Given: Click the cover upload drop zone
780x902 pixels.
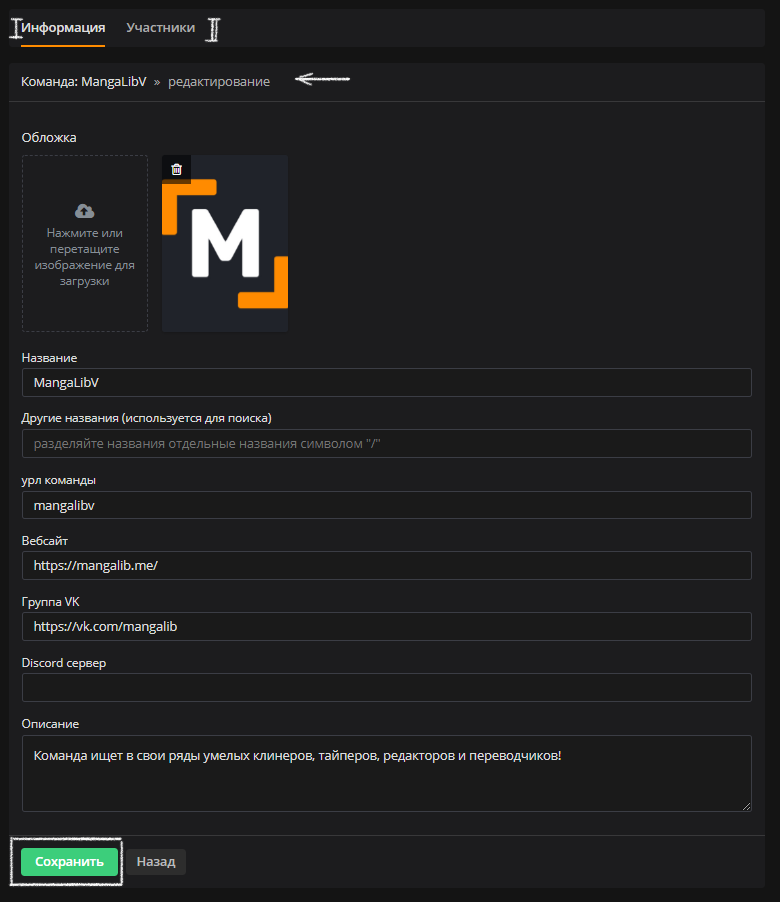Looking at the screenshot, I should [x=85, y=243].
